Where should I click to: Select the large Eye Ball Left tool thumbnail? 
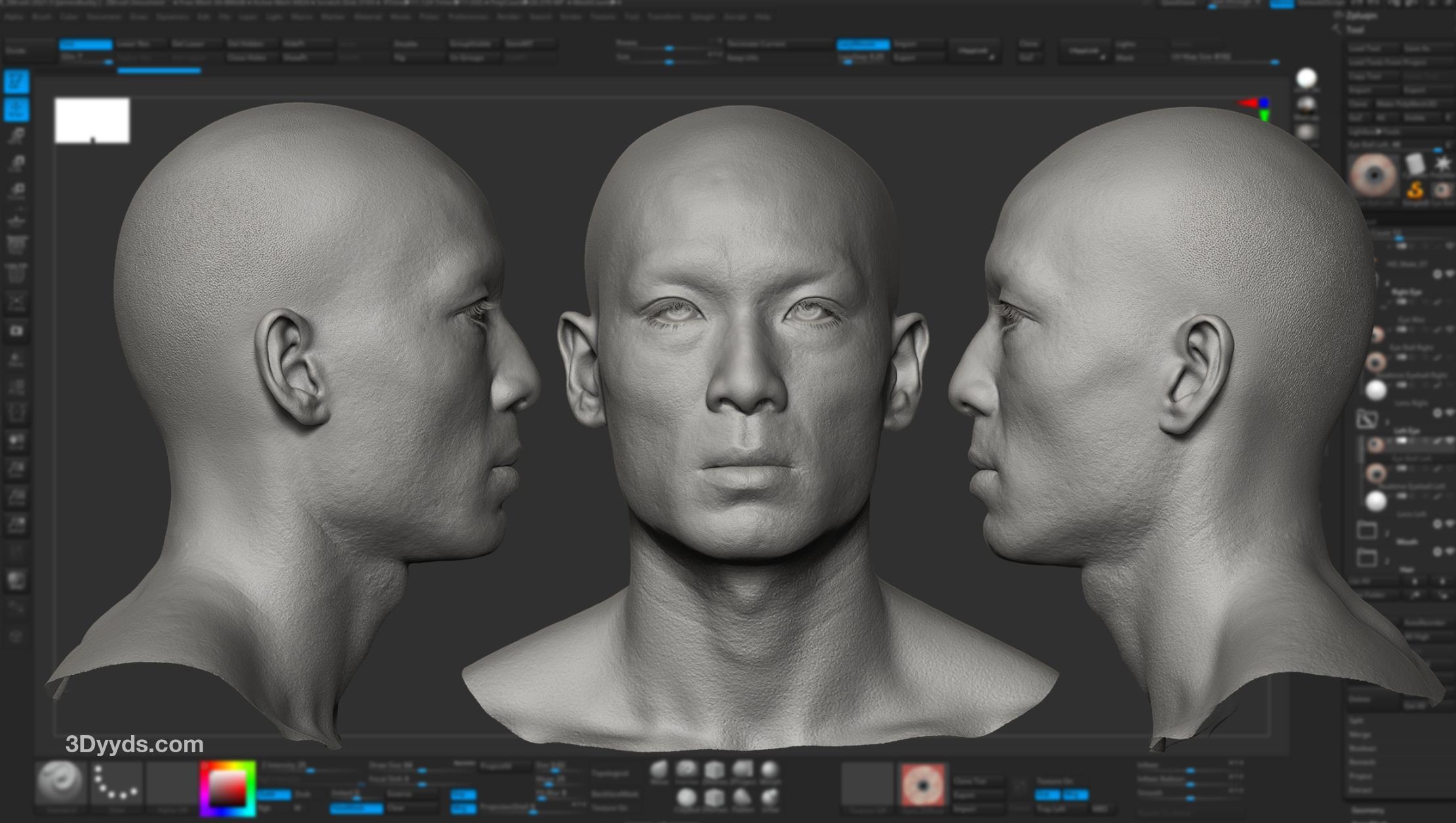(x=1374, y=176)
